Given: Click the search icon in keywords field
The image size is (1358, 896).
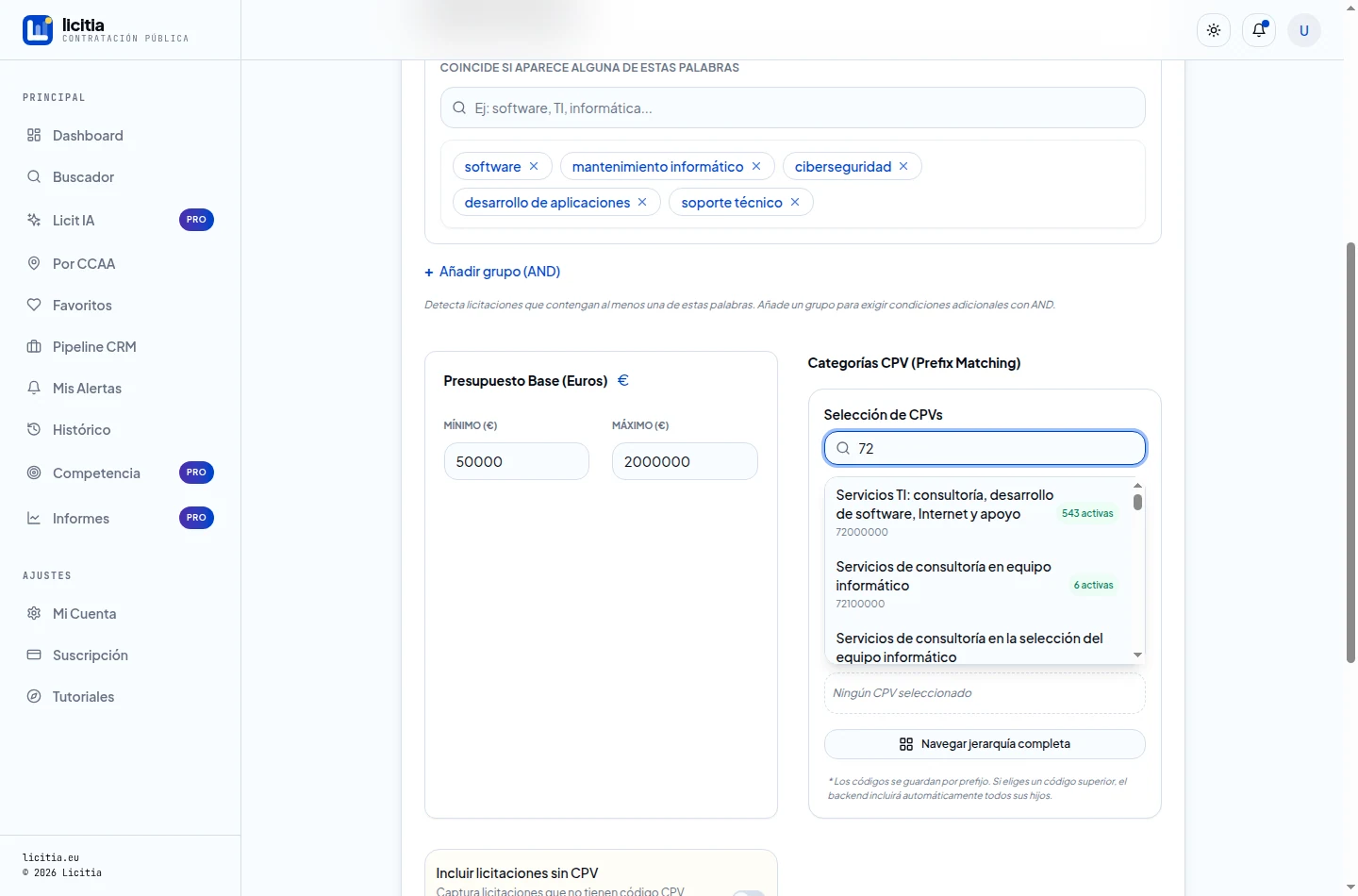Looking at the screenshot, I should 459,108.
